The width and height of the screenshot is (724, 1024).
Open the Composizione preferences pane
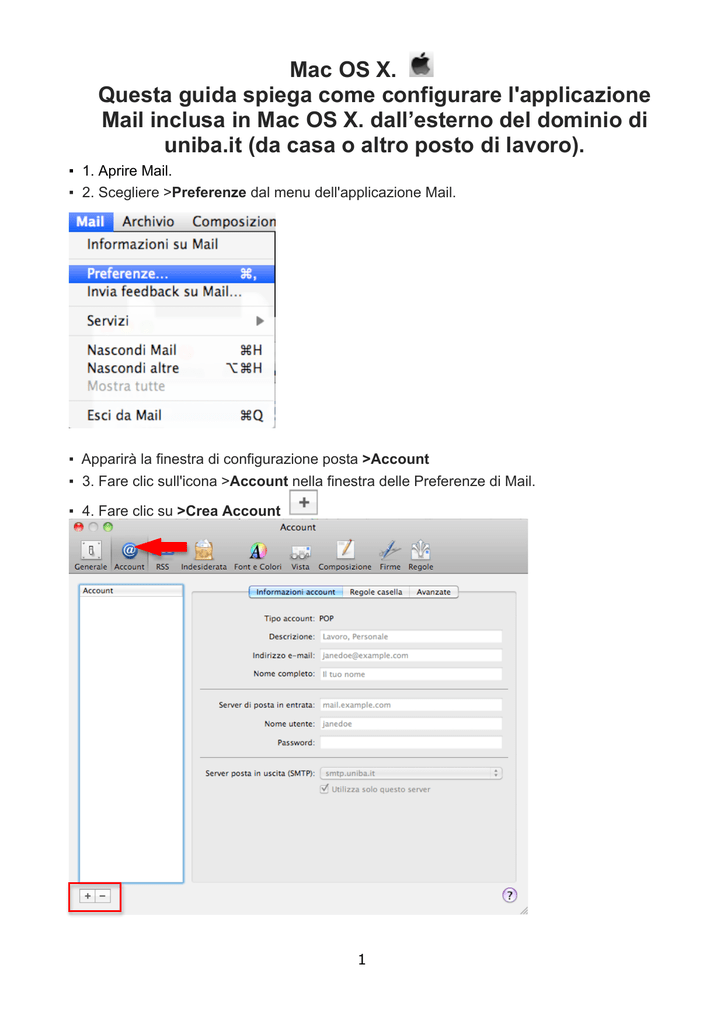pyautogui.click(x=345, y=556)
